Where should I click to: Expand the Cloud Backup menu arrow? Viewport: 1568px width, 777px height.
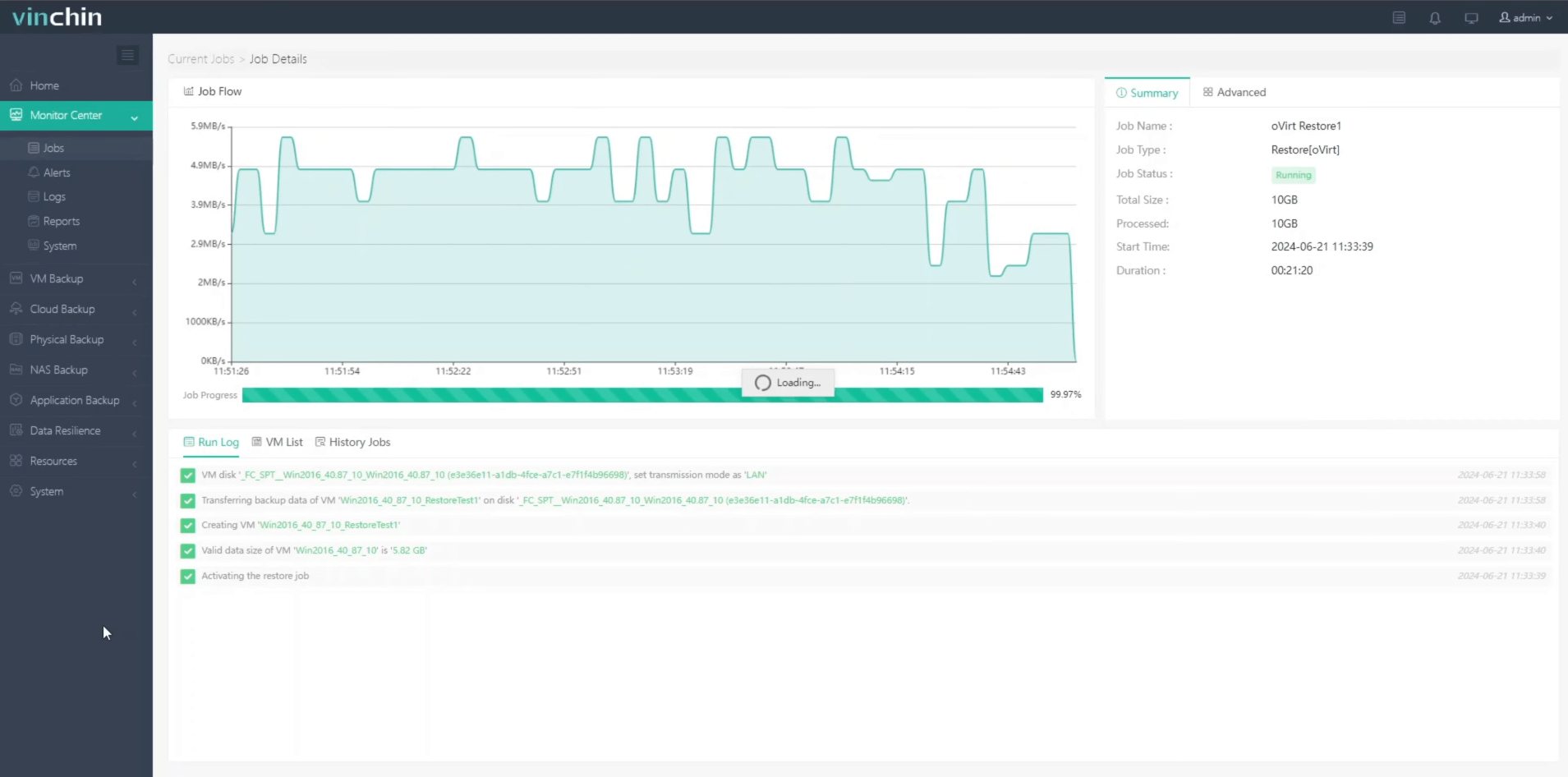point(135,311)
